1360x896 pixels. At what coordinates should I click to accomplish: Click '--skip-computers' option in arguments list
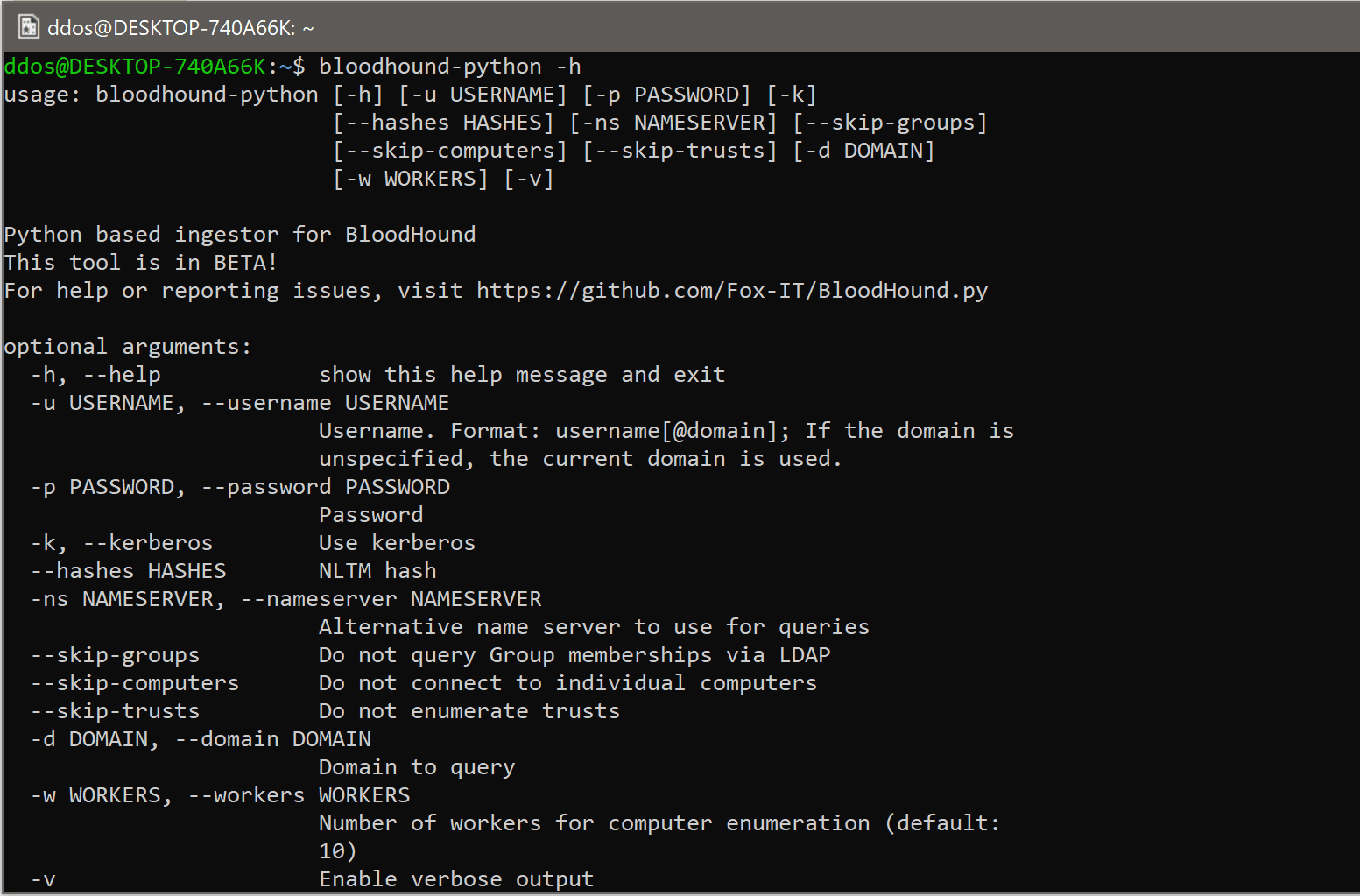135,683
